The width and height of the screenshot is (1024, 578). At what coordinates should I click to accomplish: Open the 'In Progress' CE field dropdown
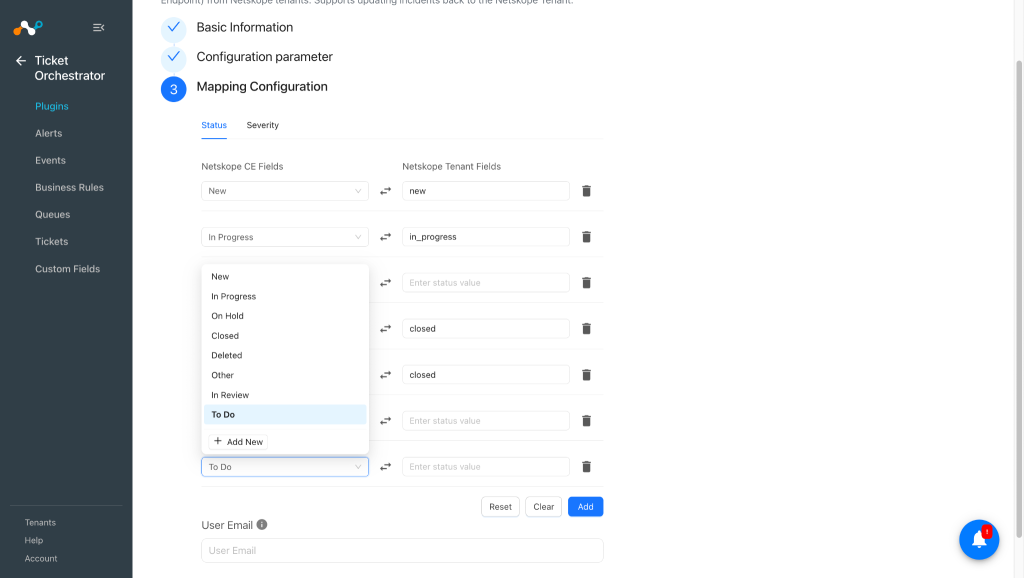click(x=285, y=236)
